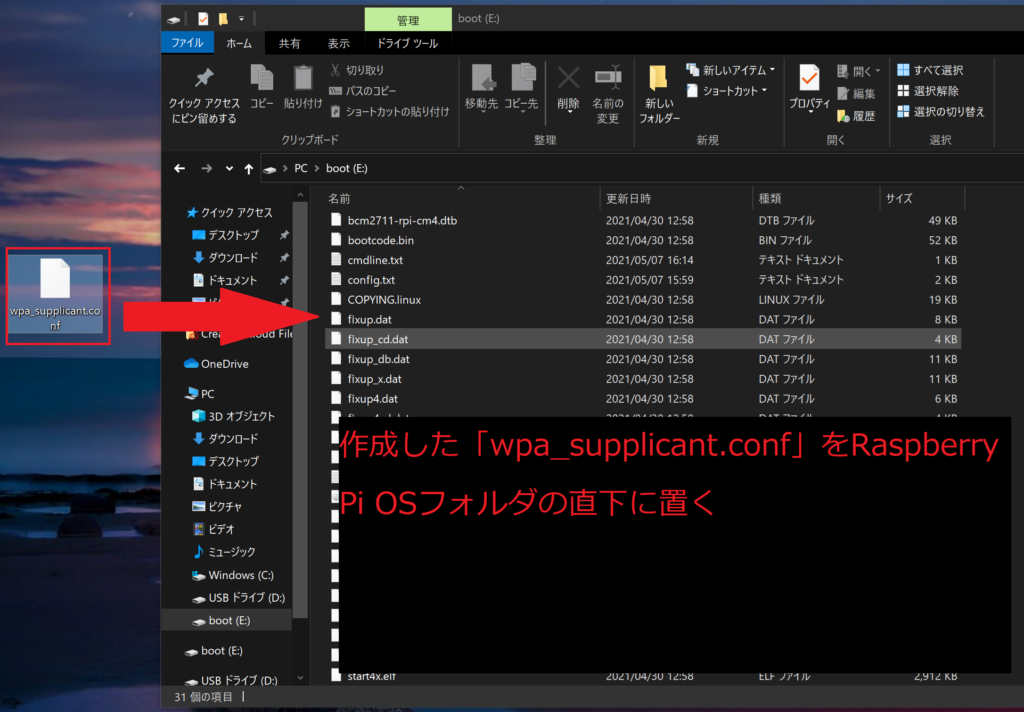Image resolution: width=1024 pixels, height=712 pixels.
Task: Select wpa_supplicant.conf file on the desktop
Action: point(56,295)
